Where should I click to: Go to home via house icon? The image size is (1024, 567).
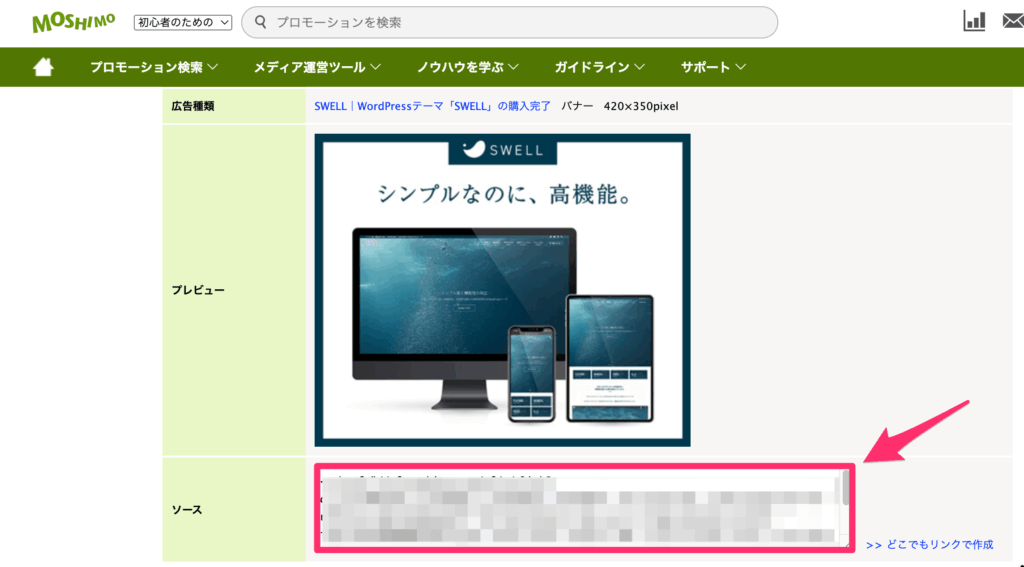pyautogui.click(x=43, y=67)
